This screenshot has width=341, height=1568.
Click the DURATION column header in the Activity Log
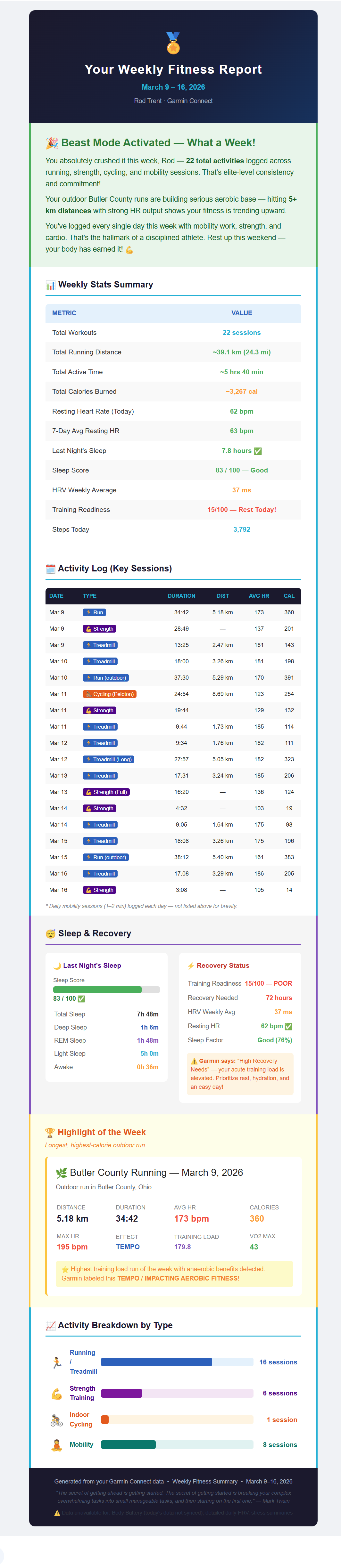[x=181, y=596]
